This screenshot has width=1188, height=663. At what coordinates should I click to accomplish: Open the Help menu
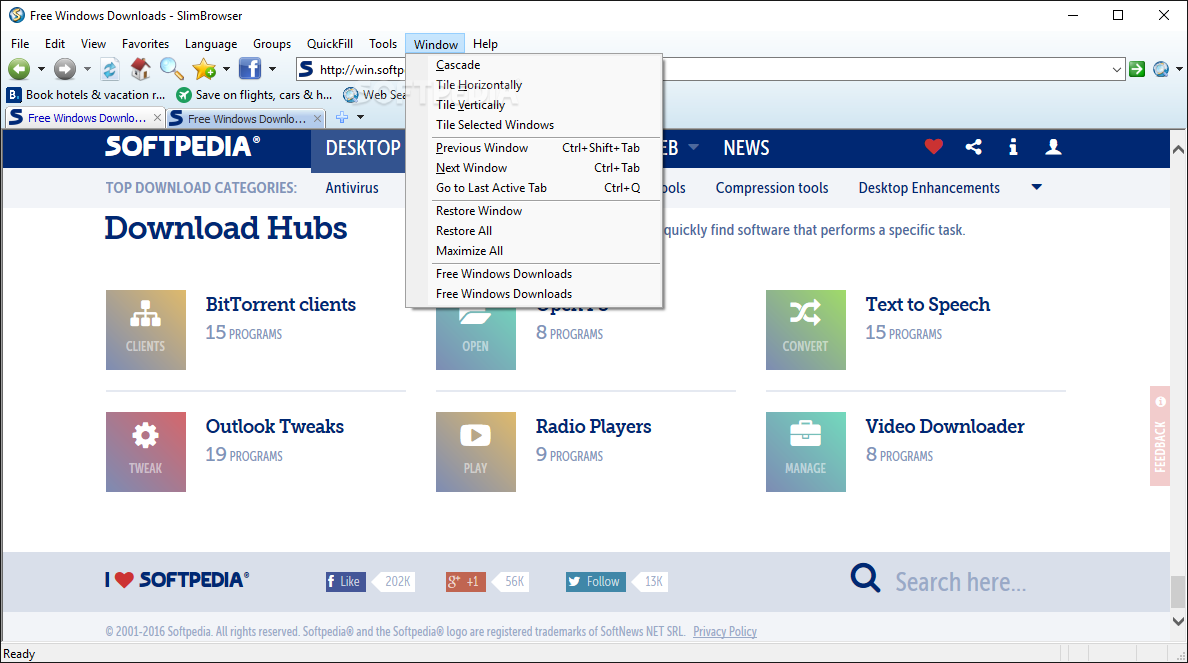[x=485, y=44]
